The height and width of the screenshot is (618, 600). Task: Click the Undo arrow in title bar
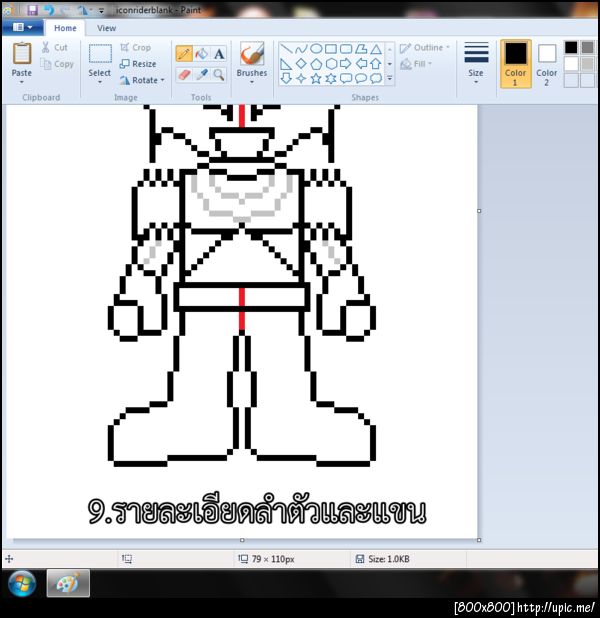50,10
